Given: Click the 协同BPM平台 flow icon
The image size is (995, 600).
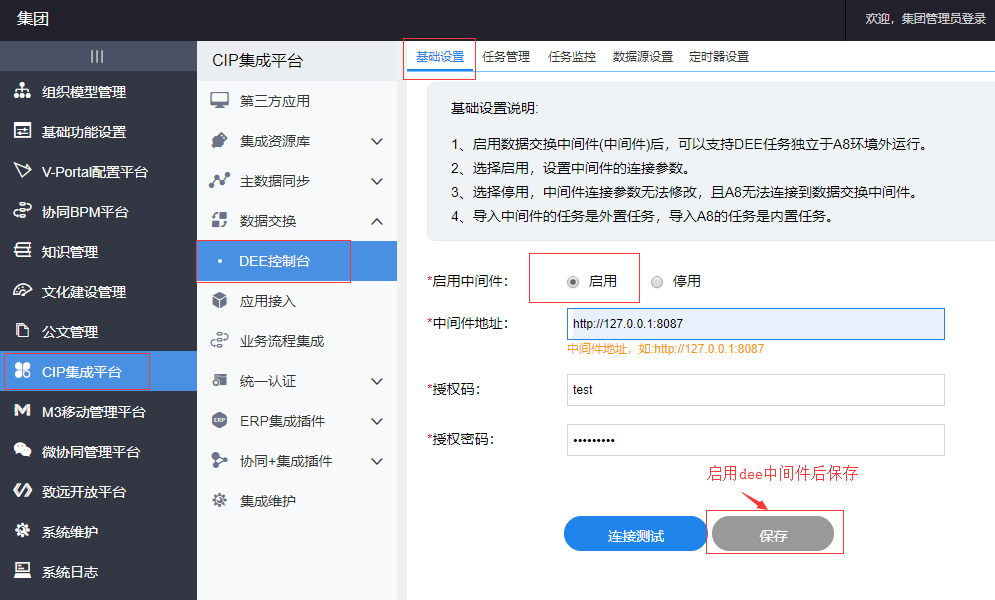Looking at the screenshot, I should 22,211.
